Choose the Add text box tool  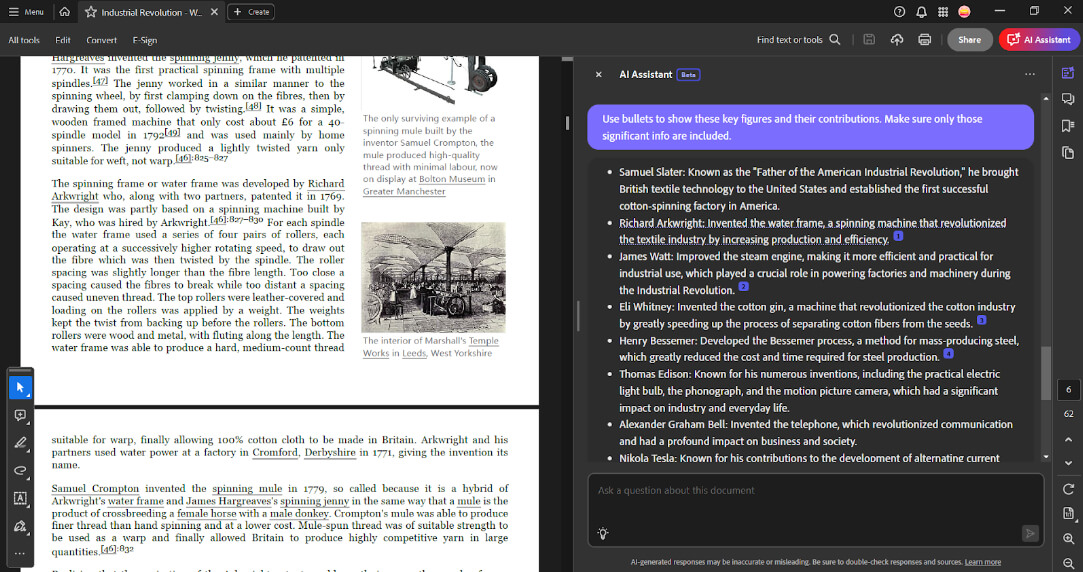click(20, 498)
